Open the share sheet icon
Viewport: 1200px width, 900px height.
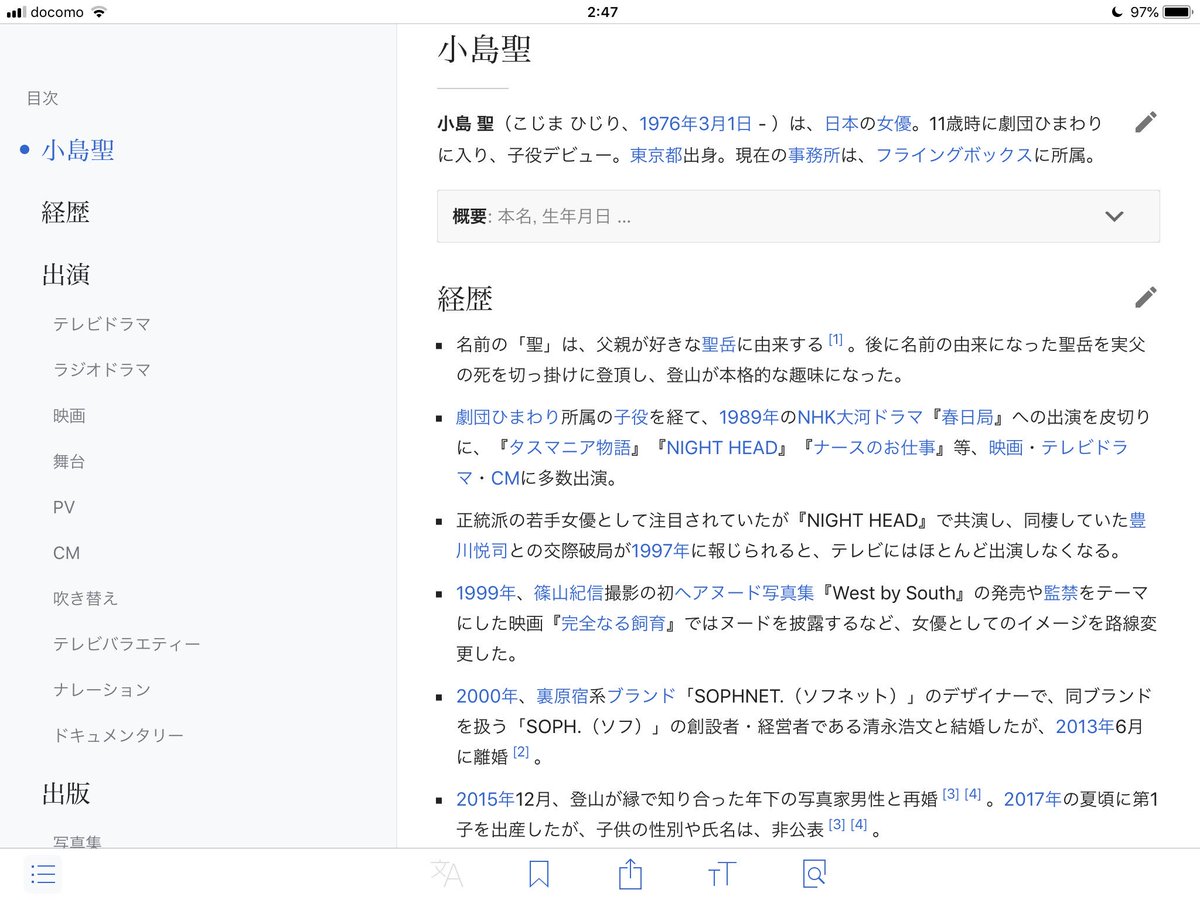point(630,874)
